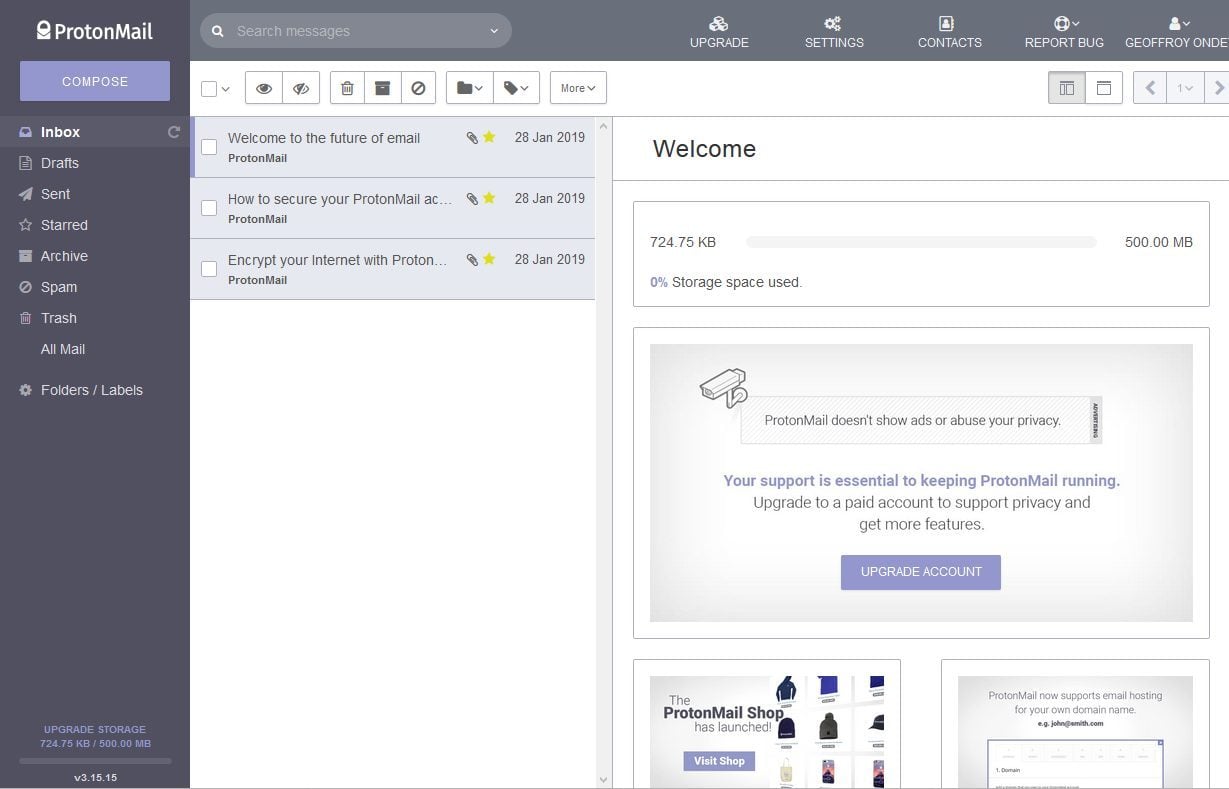
Task: Open the Report Bug menu
Action: click(1064, 32)
